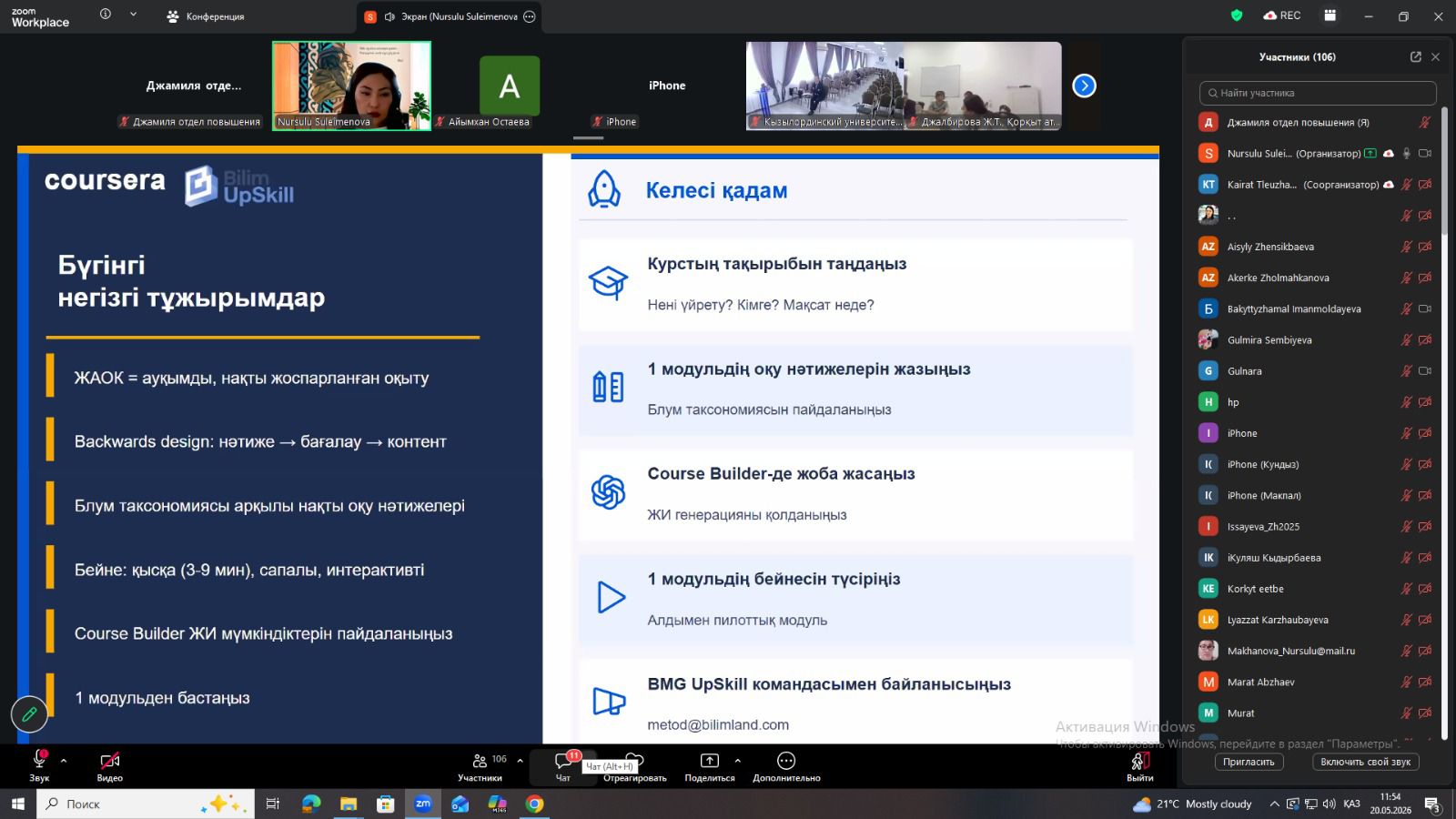Unmute using the Звук microphone button
Screen dimensions: 1456x819
[x=39, y=765]
